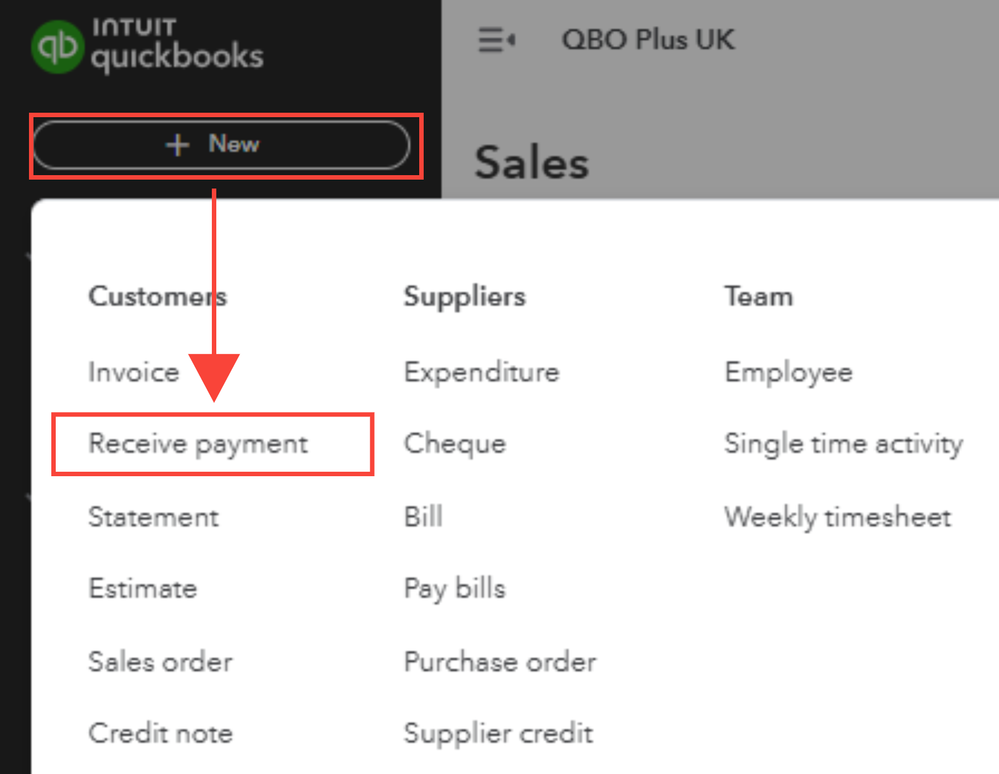
Task: Choose Cheque from Suppliers
Action: tap(454, 444)
